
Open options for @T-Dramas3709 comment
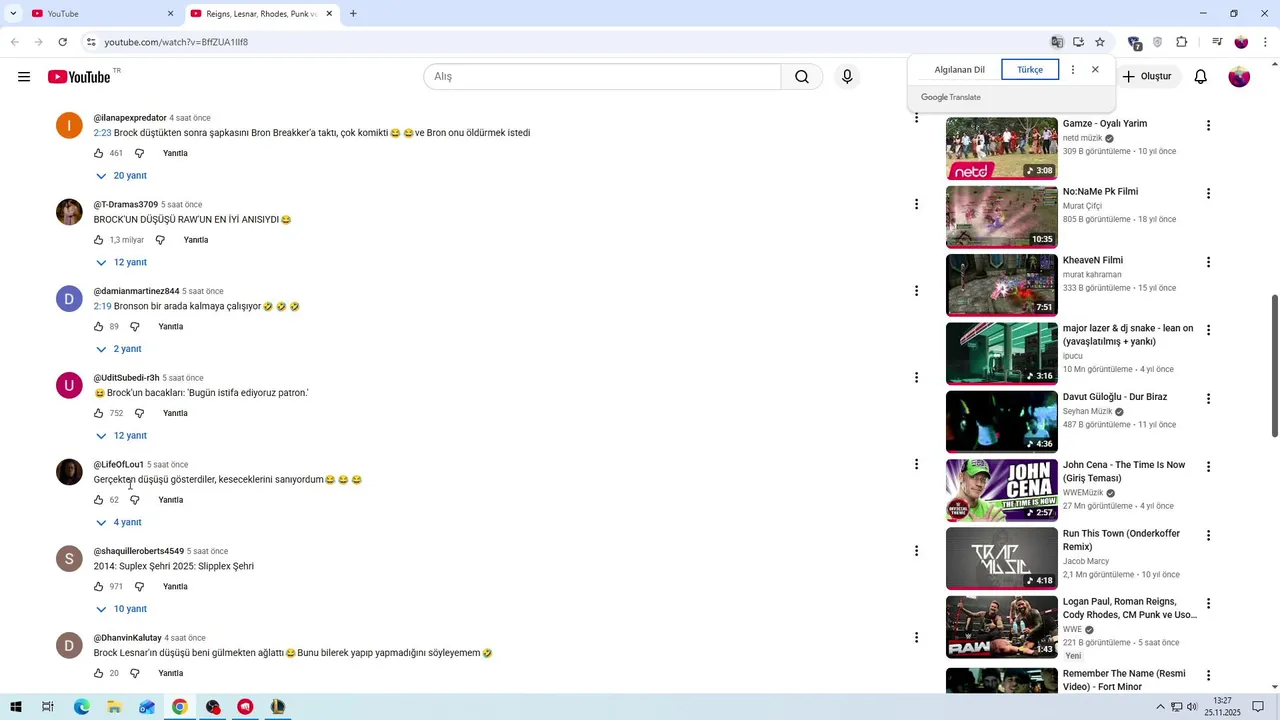916,204
